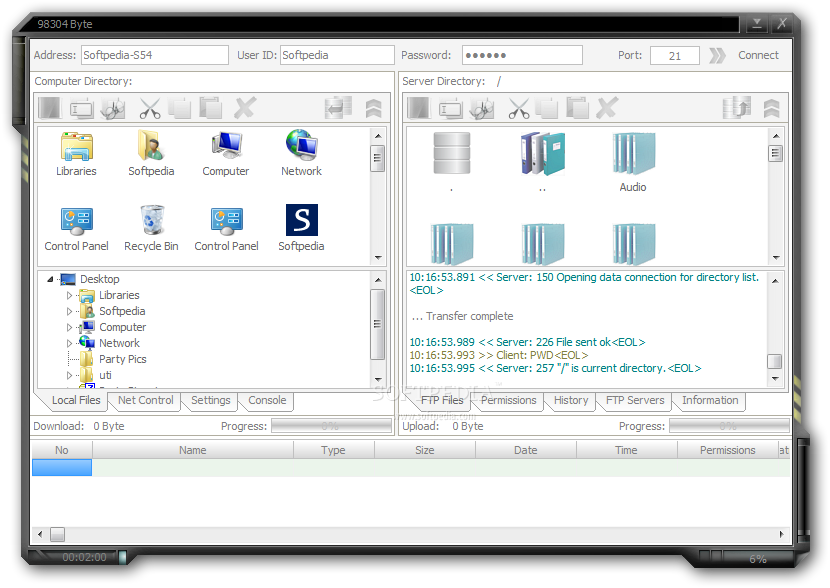The width and height of the screenshot is (830, 588).
Task: Click the download-from-server icon in the Computer Directory toolbar
Action: (x=338, y=107)
